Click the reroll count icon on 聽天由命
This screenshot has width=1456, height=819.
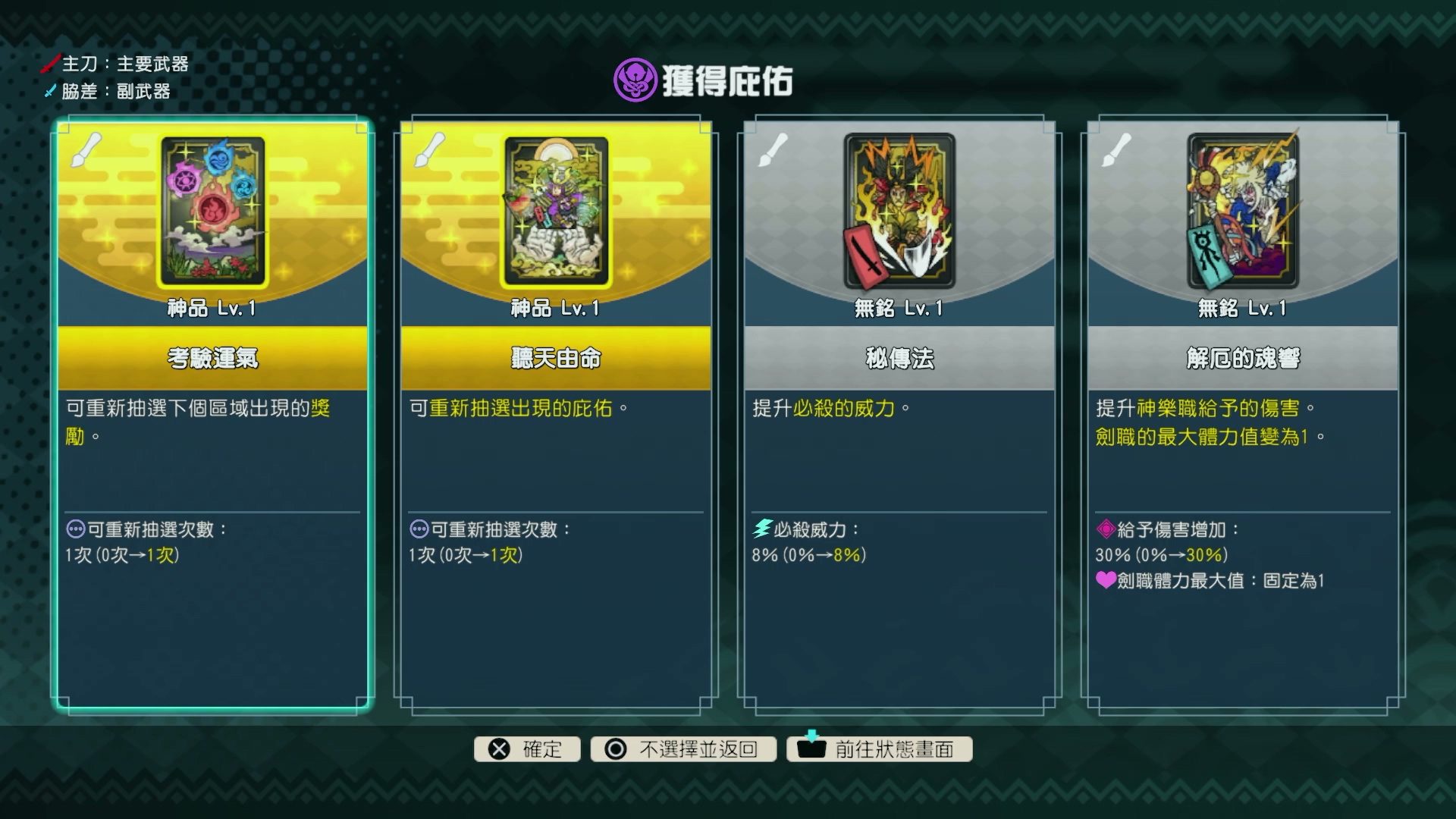[x=419, y=529]
